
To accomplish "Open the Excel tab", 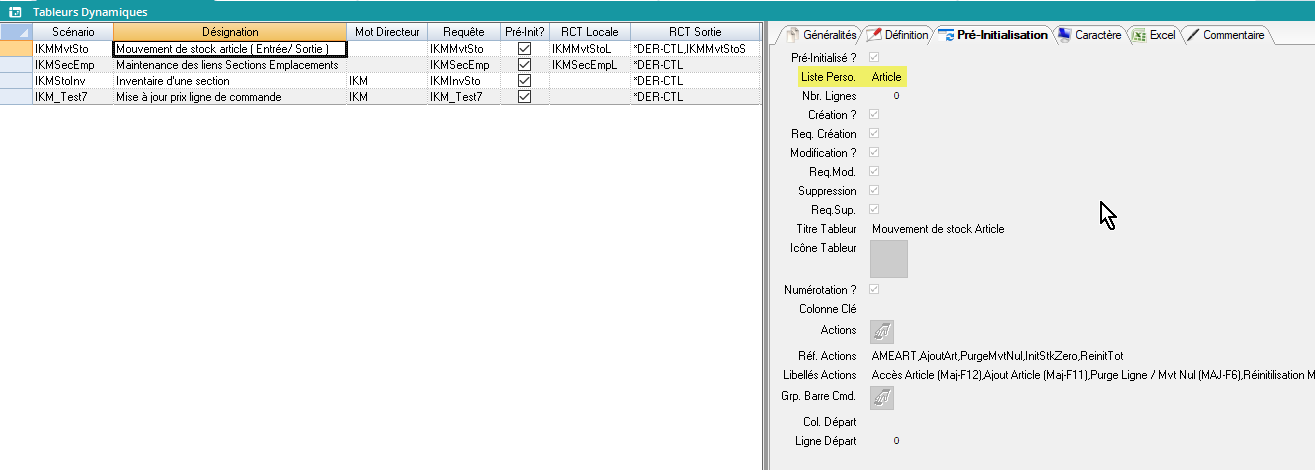I will coord(1154,35).
